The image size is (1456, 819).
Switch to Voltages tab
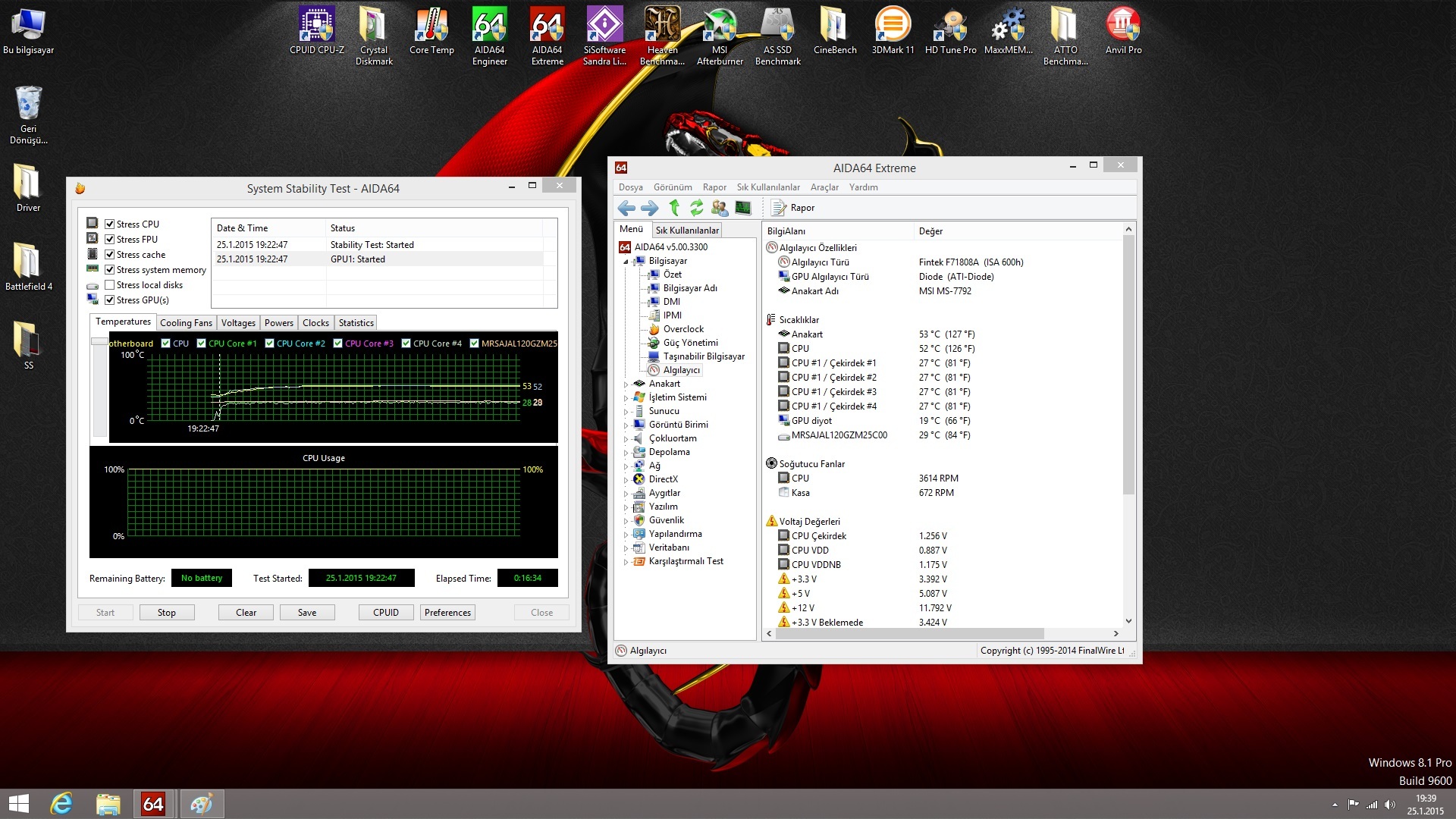(238, 323)
